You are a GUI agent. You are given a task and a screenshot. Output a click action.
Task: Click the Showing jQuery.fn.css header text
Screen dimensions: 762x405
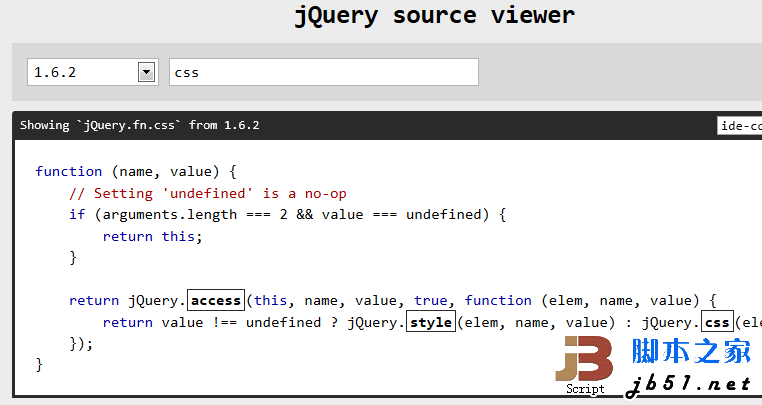coord(139,125)
